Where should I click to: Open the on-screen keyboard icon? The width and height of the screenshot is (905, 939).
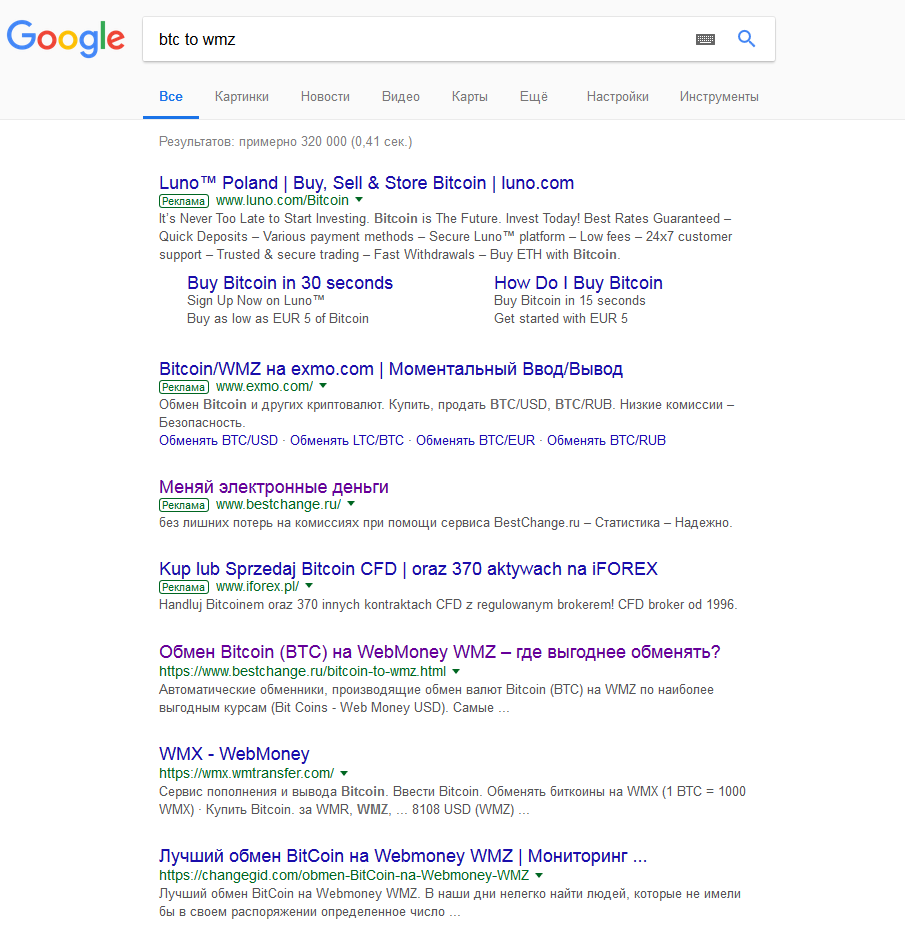[705, 40]
